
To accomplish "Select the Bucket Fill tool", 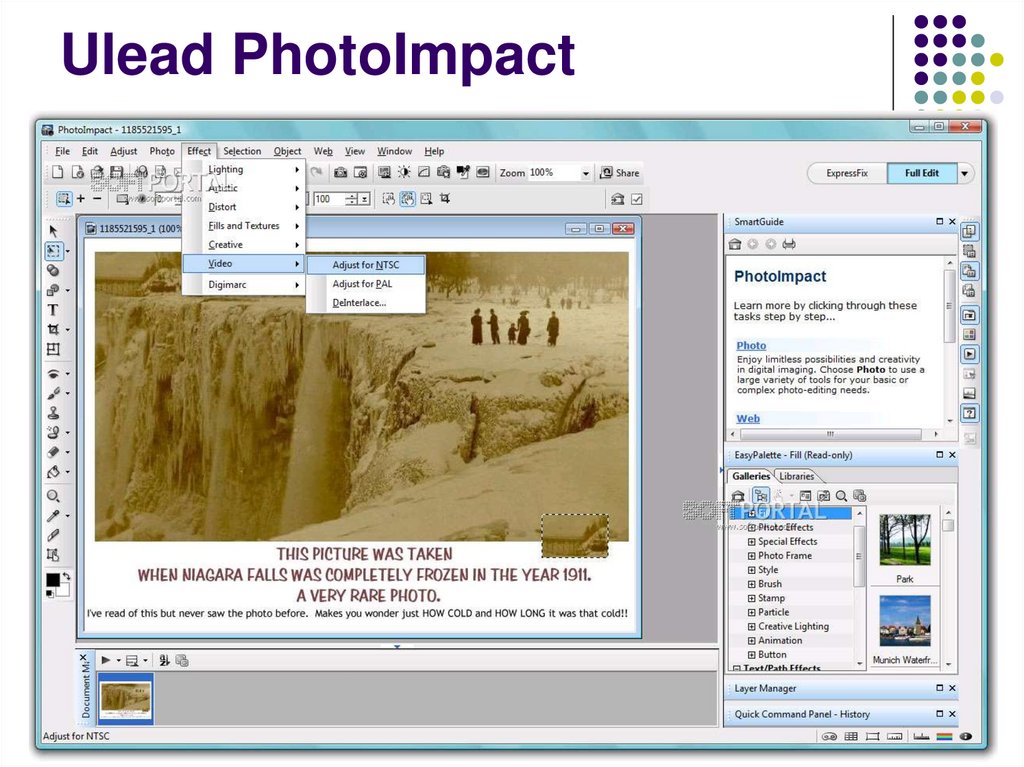I will point(53,472).
